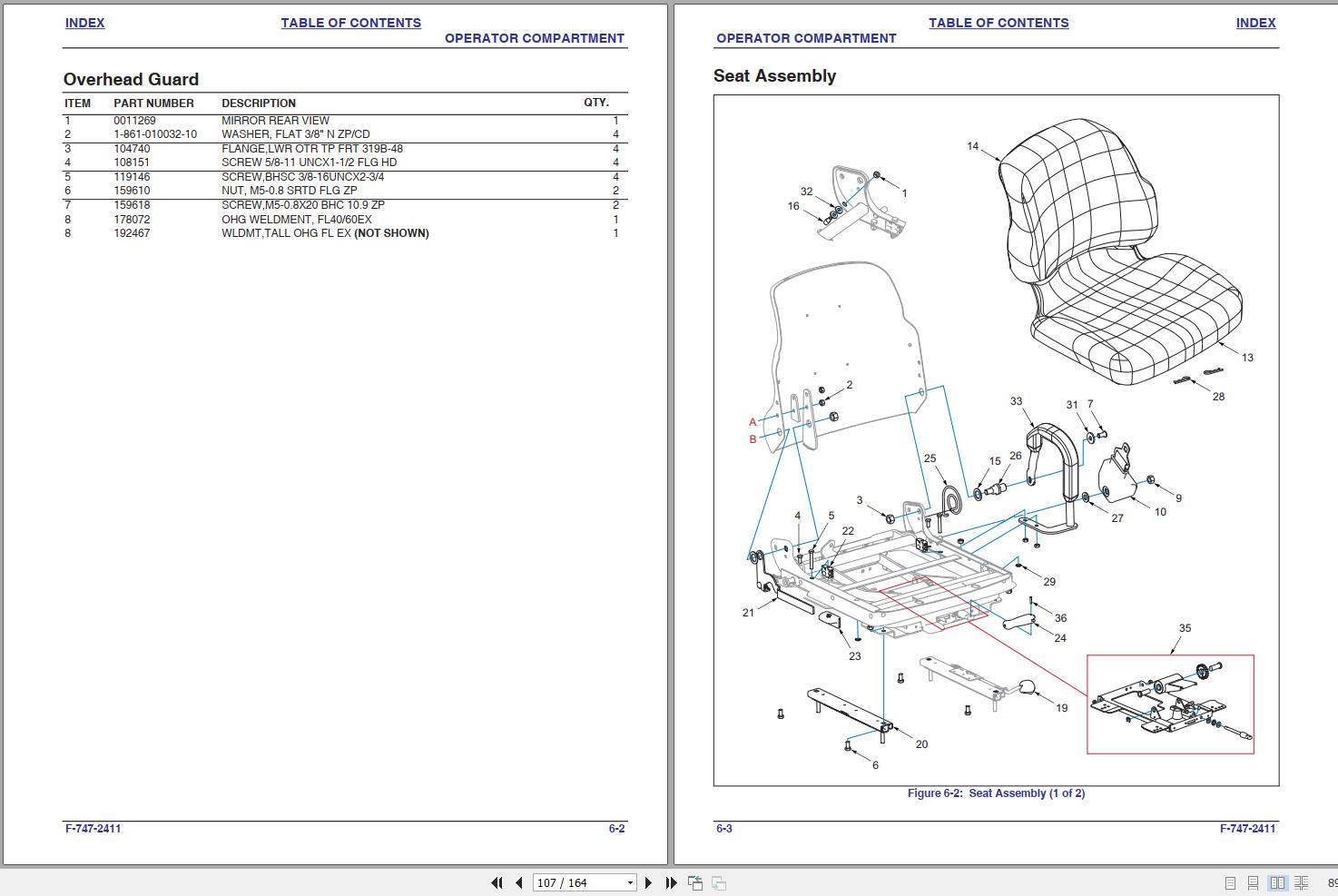Click the next view navigation icon
Screen dimensions: 1338x896
pyautogui.click(x=718, y=882)
